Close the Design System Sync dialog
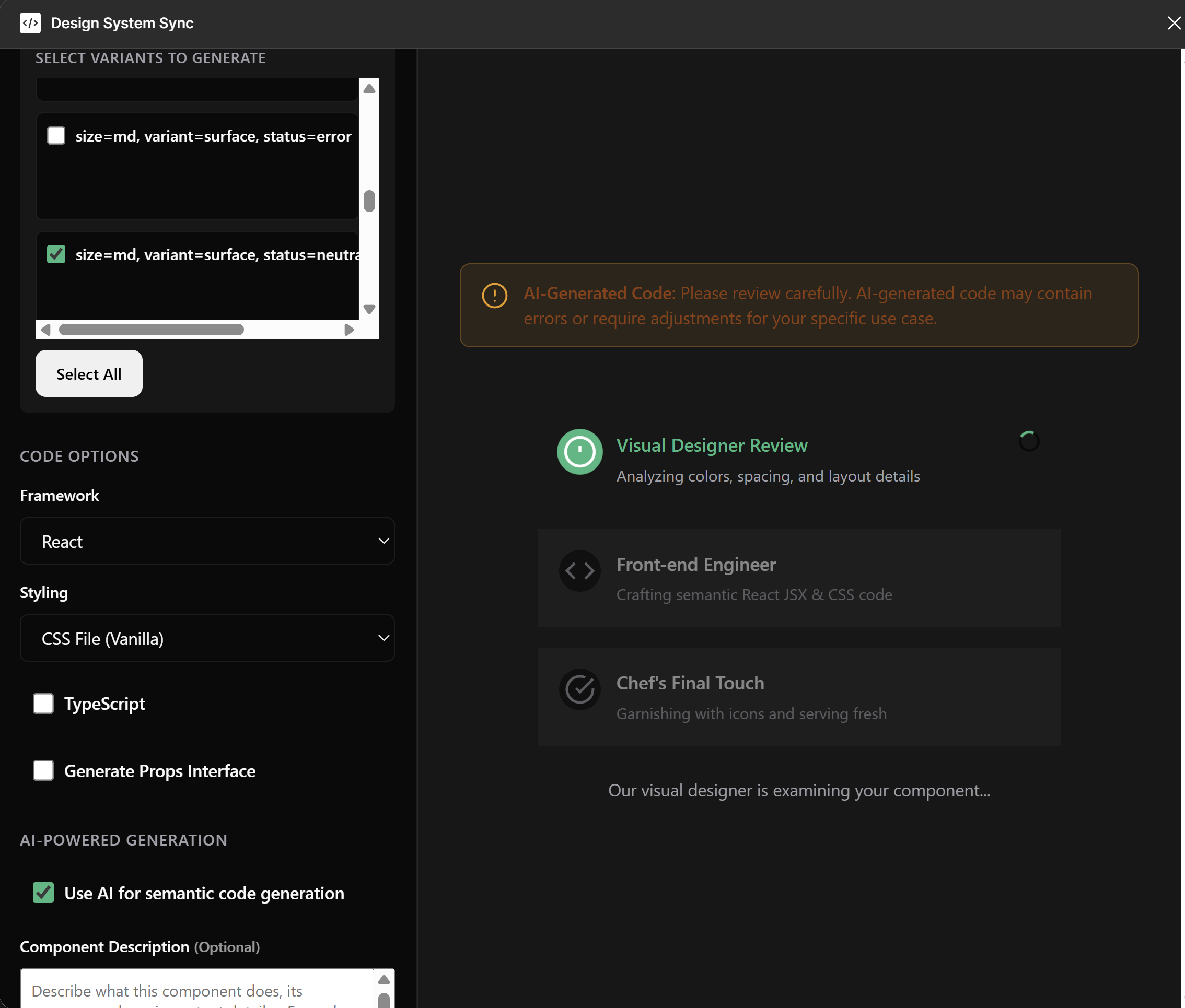This screenshot has height=1008, width=1185. point(1174,22)
